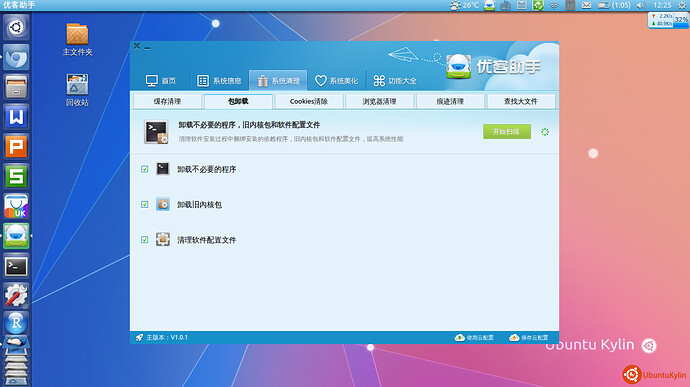
Task: Select the 包卸载 sub-tab
Action: point(238,101)
